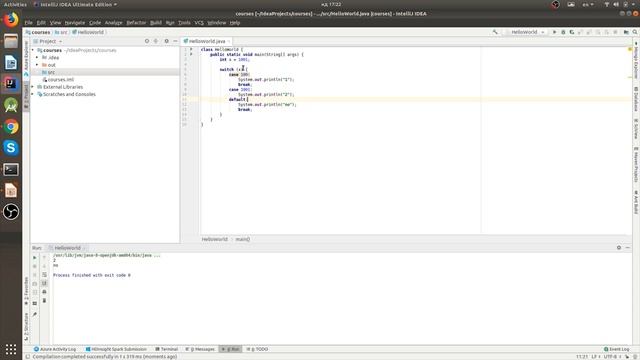
Task: Click print icon in Run panel
Action: pyautogui.click(x=44, y=292)
